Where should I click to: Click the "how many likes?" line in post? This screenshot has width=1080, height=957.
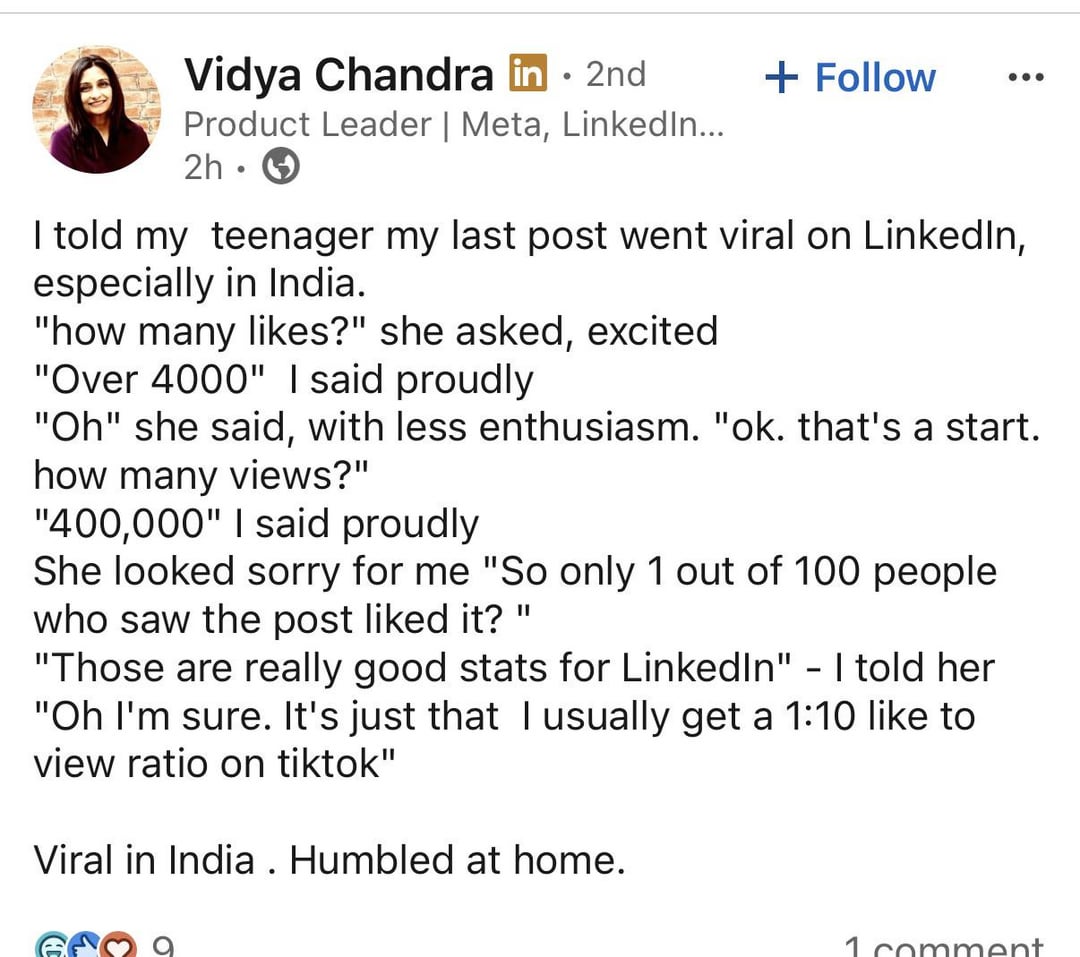pos(376,332)
